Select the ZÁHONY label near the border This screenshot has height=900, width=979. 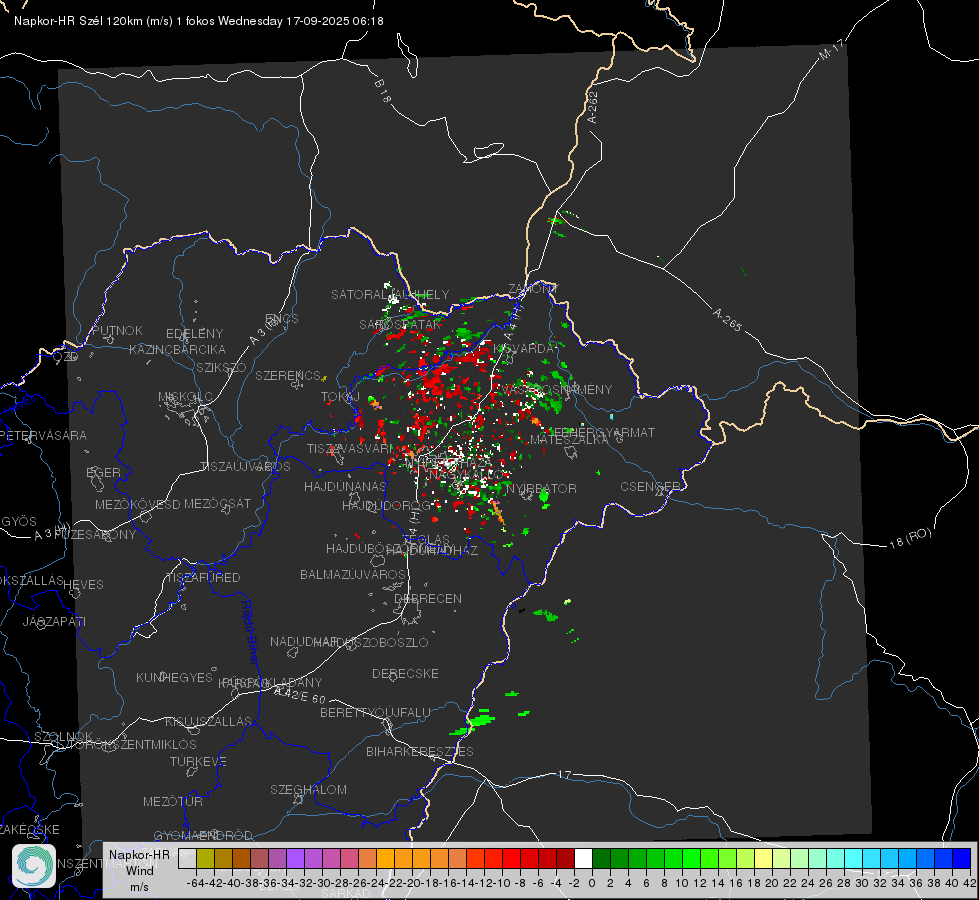533,289
